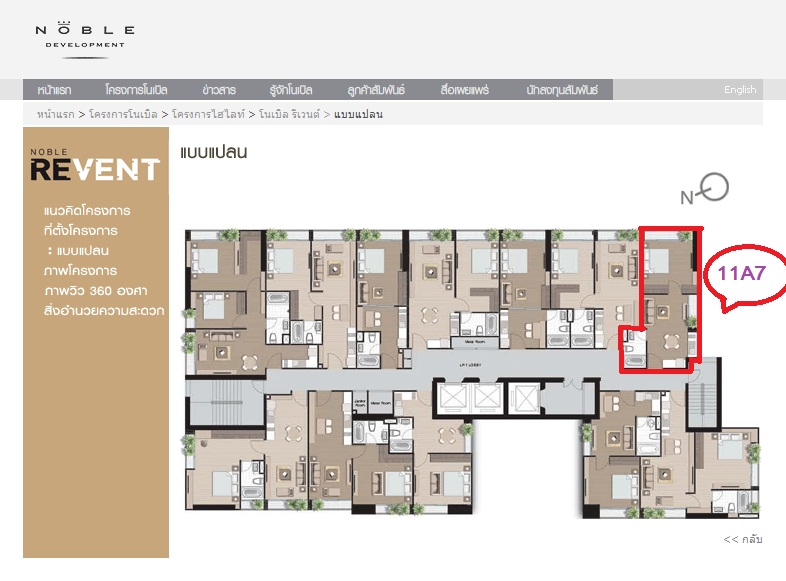Click the << กลับ back link

tap(743, 540)
